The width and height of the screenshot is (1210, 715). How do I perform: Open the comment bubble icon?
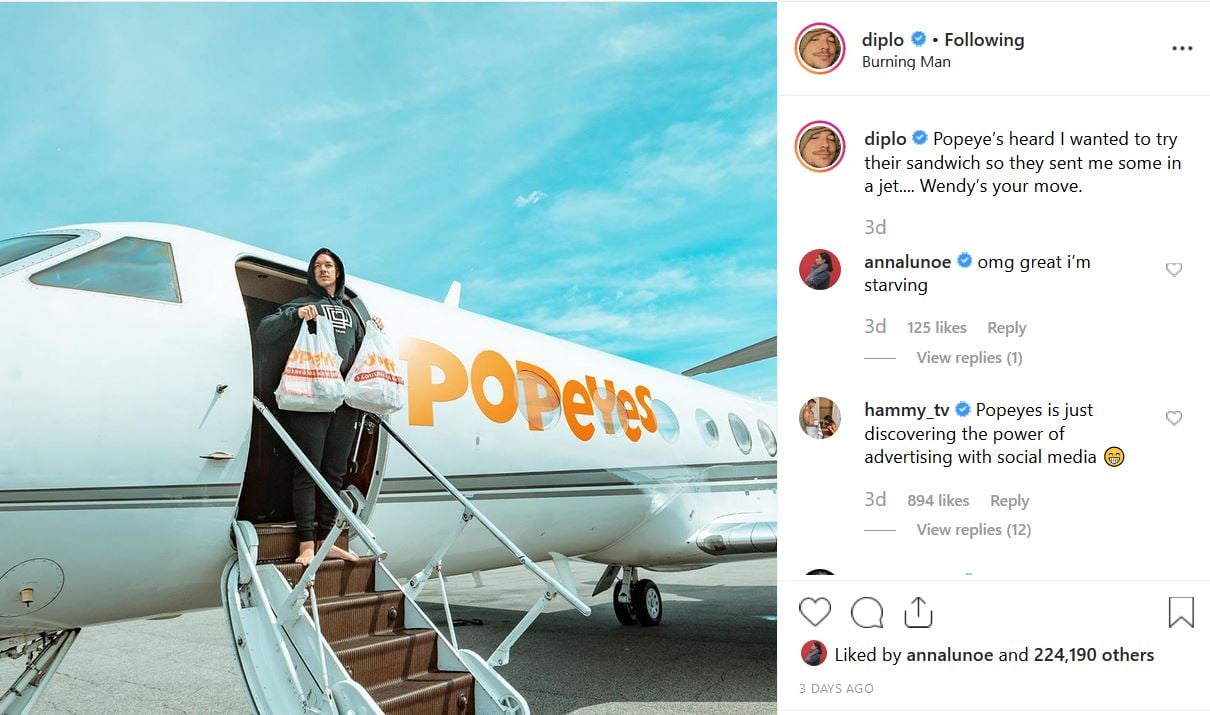pos(866,612)
